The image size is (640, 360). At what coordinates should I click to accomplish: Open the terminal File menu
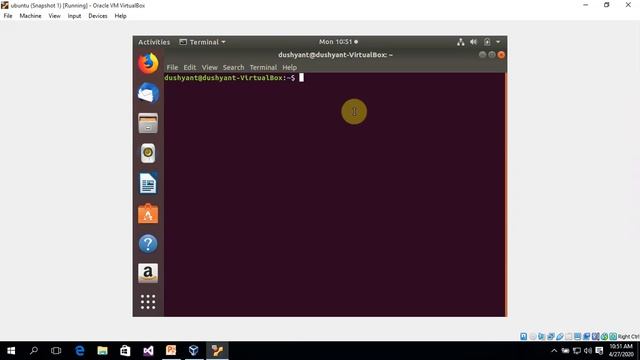(172, 67)
